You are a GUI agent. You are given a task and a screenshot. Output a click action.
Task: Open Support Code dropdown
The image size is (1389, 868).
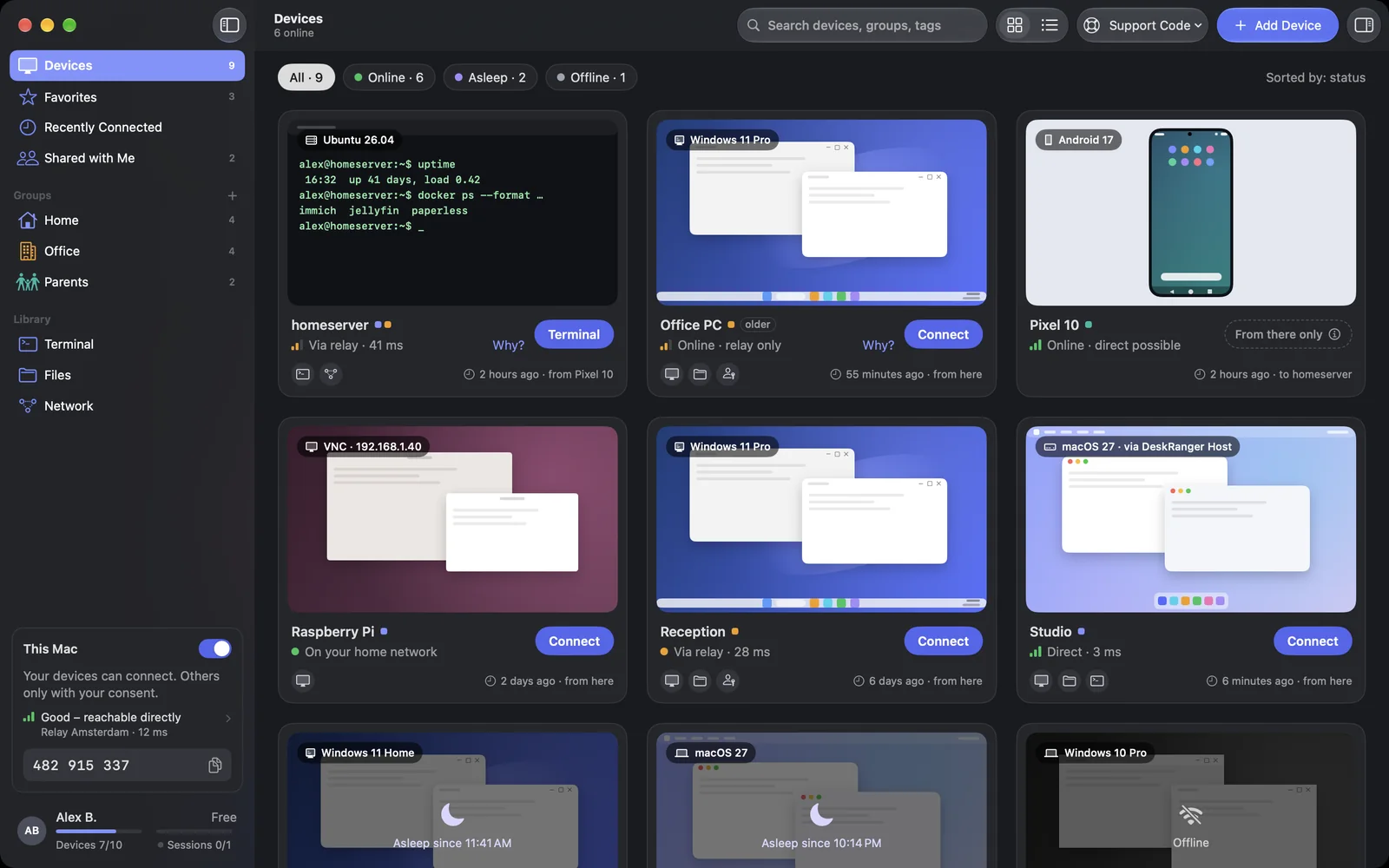pyautogui.click(x=1142, y=25)
